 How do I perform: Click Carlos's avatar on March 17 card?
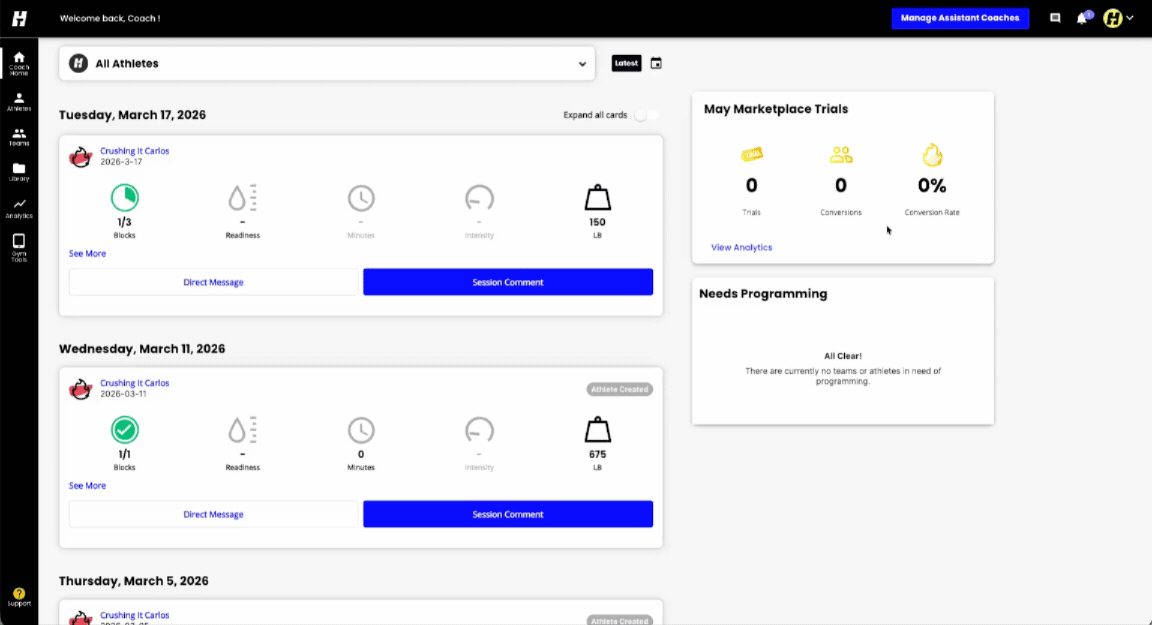pos(80,156)
